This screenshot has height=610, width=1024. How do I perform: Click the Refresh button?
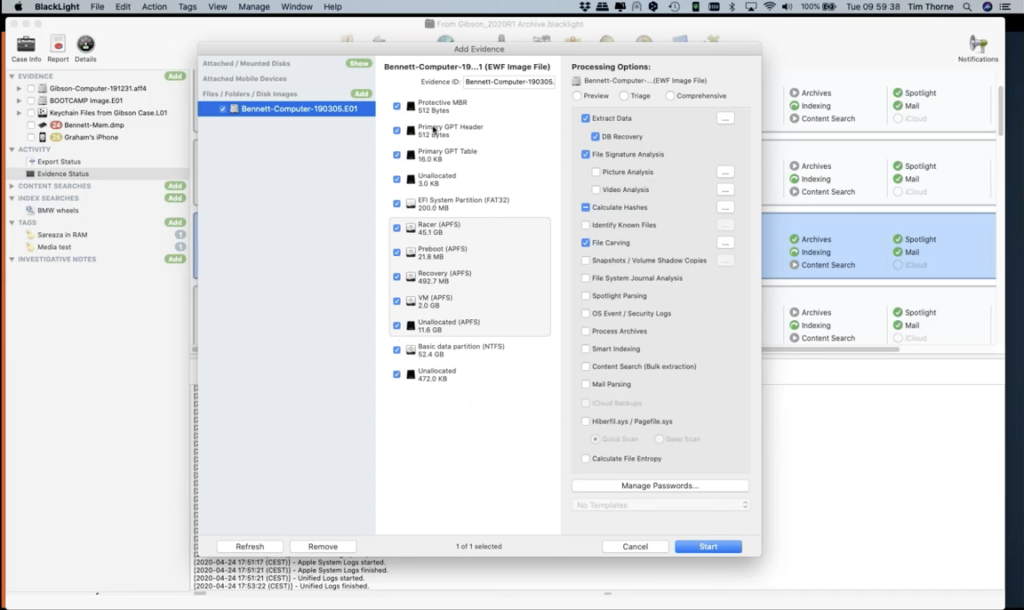tap(250, 547)
